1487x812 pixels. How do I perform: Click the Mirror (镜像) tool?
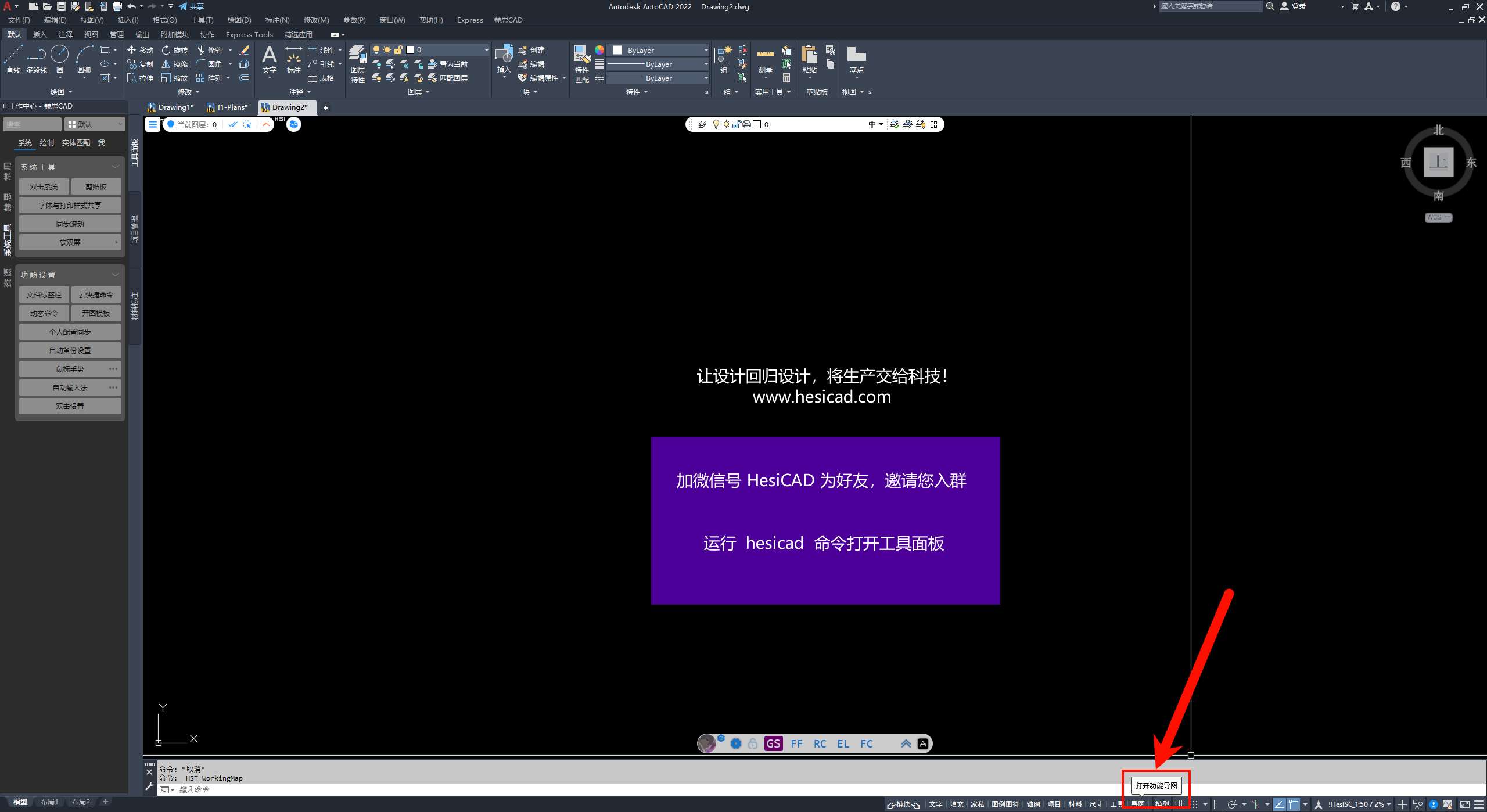click(x=175, y=64)
